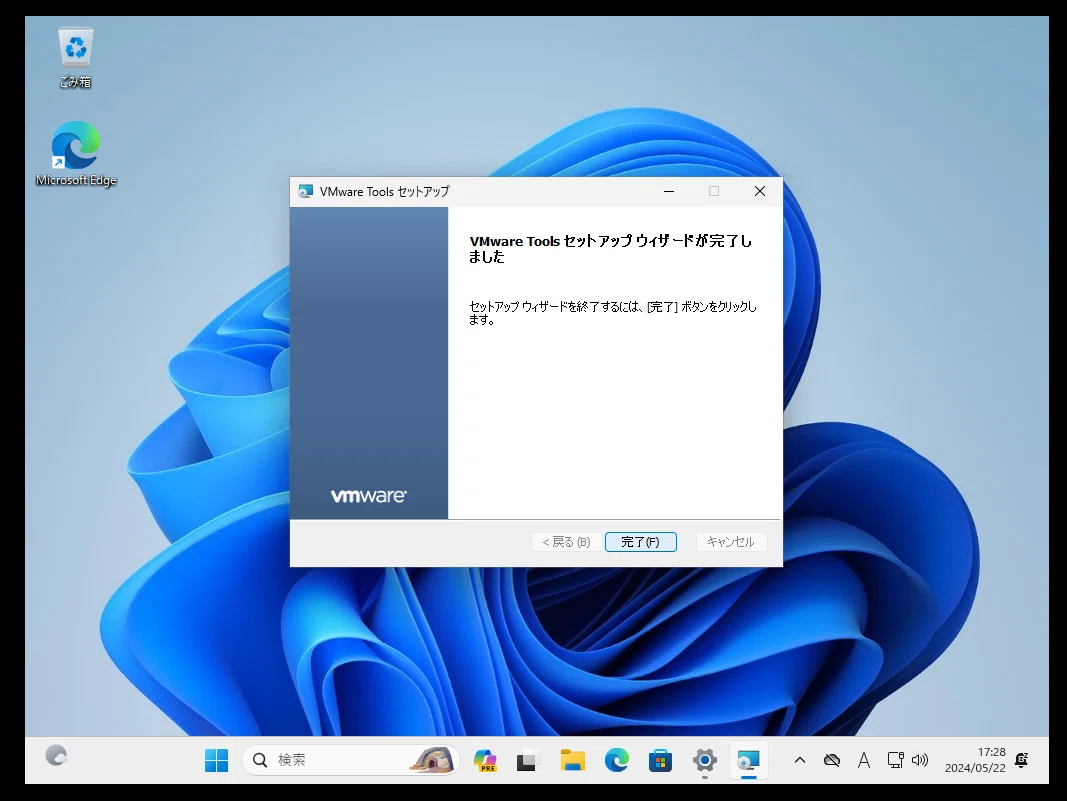Open the ごみ箱 recycle bin desktop icon
Screen dimensions: 1067x801
pyautogui.click(x=76, y=58)
